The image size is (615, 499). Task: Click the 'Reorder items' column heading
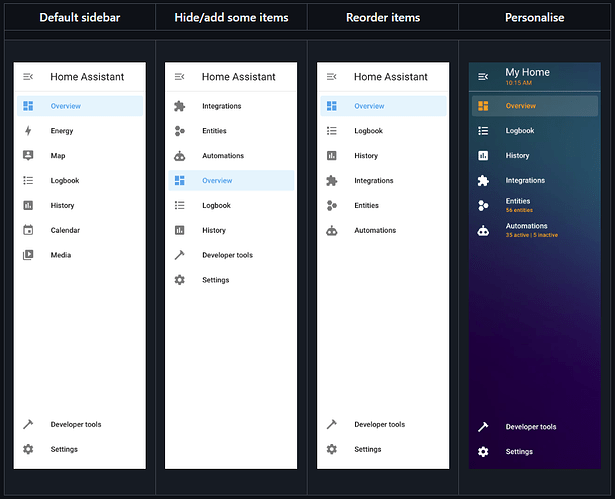point(383,17)
